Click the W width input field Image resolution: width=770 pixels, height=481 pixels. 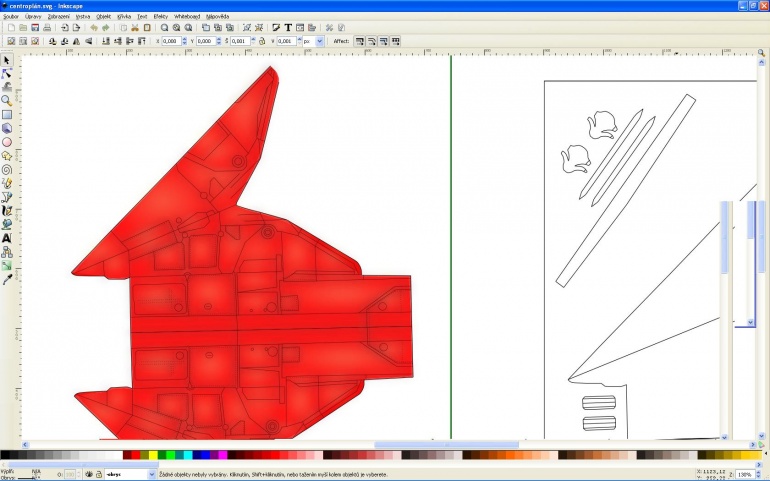(x=240, y=41)
